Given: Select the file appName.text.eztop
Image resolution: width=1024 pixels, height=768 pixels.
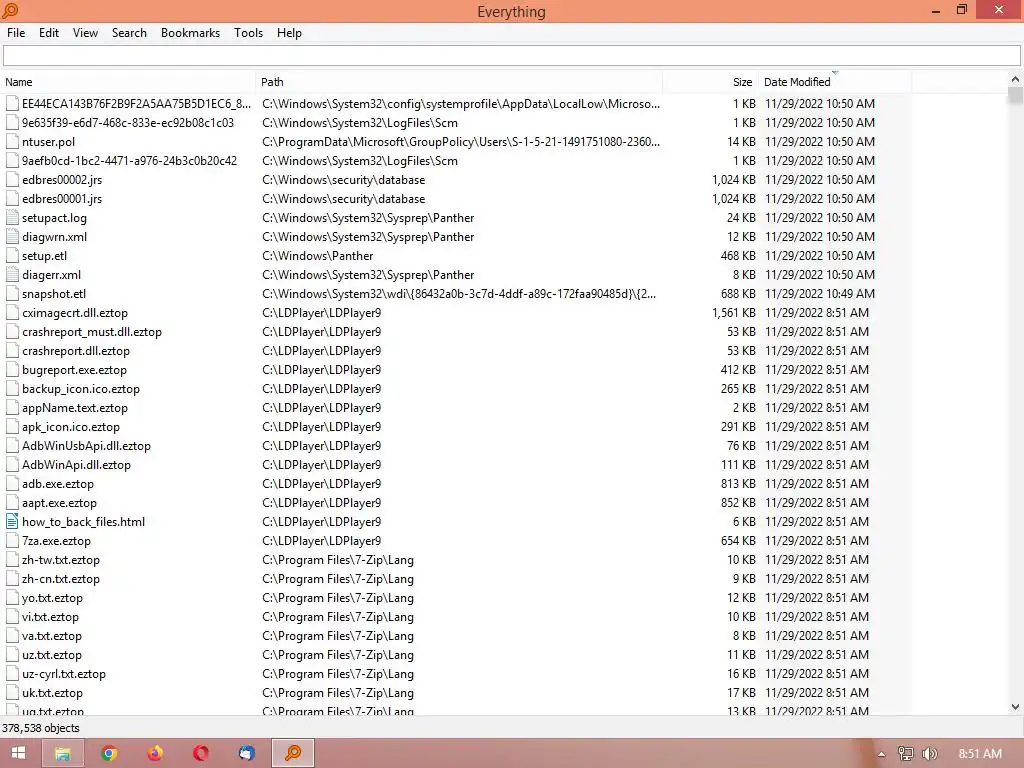Looking at the screenshot, I should pos(75,408).
